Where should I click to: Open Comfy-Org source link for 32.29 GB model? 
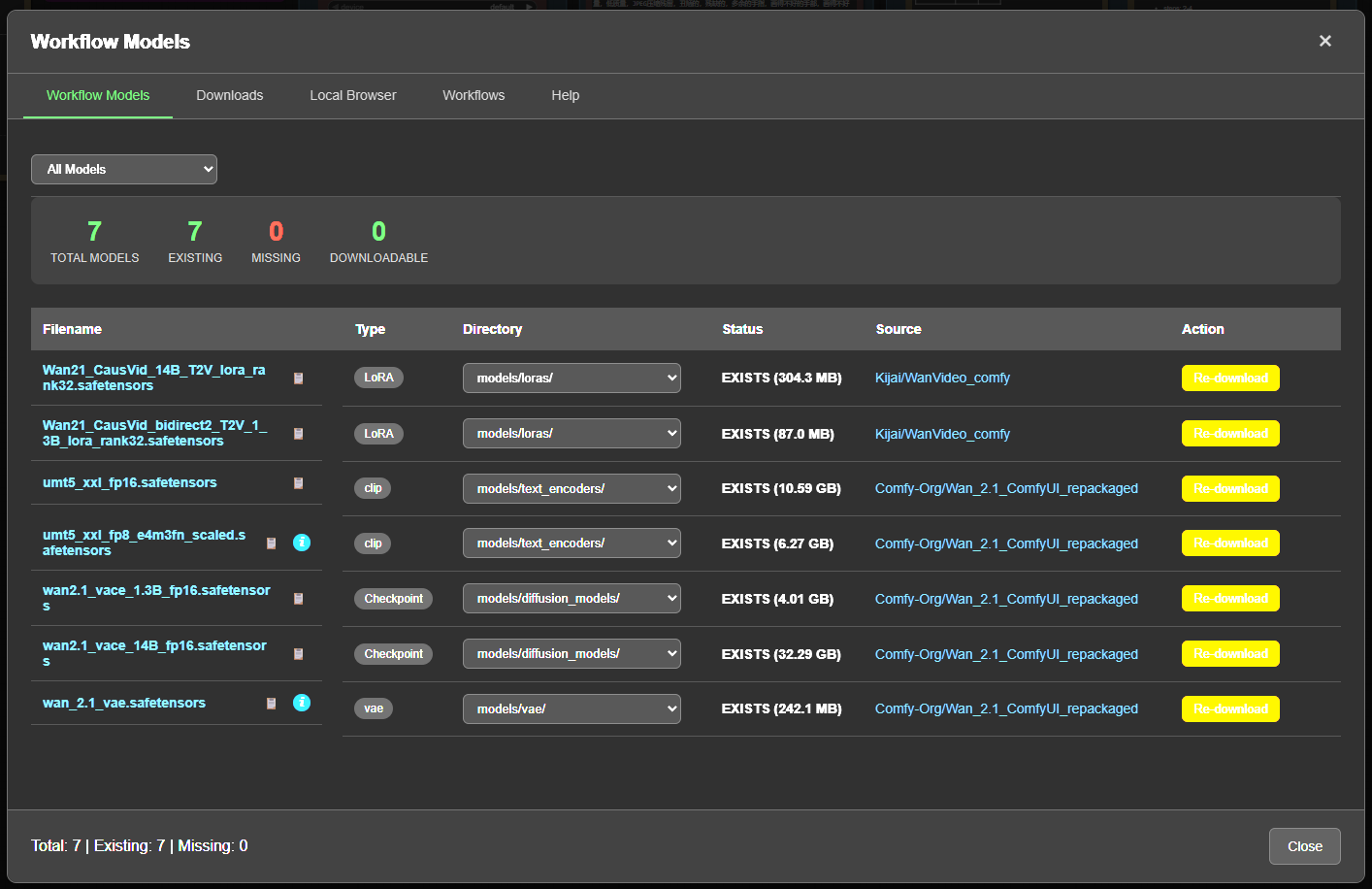click(1006, 654)
